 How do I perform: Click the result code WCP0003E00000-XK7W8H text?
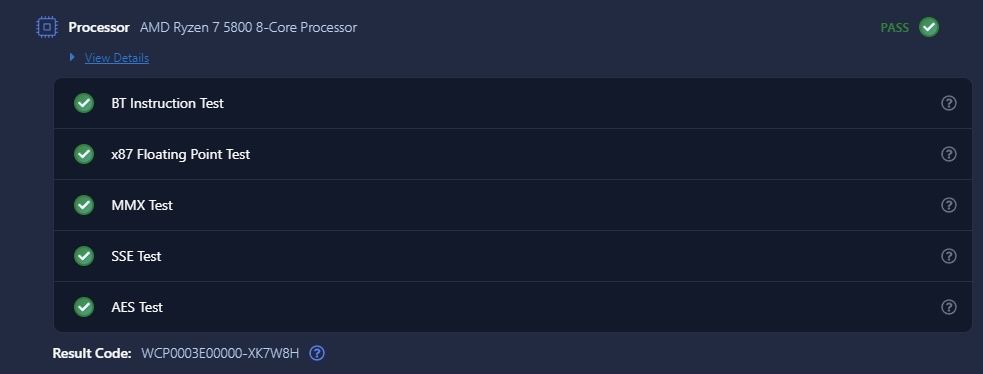220,353
